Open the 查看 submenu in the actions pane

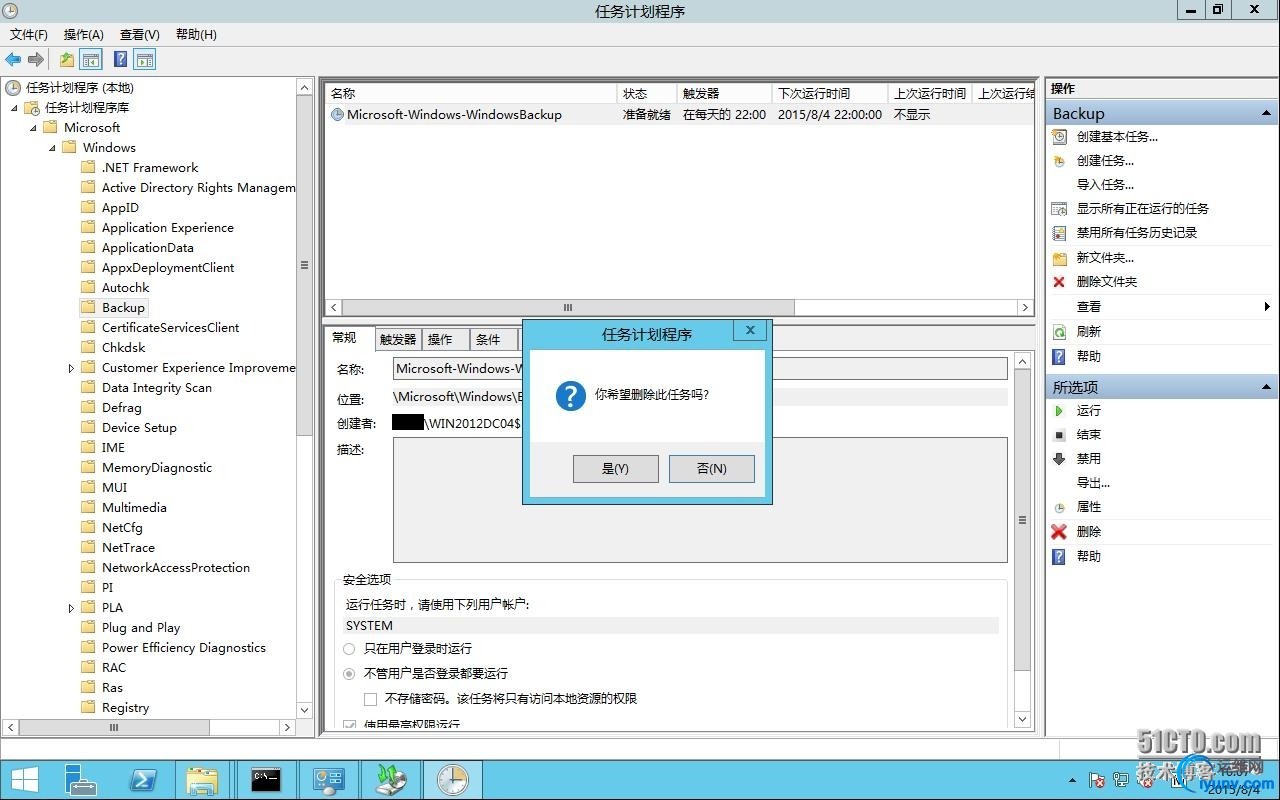(x=1088, y=307)
